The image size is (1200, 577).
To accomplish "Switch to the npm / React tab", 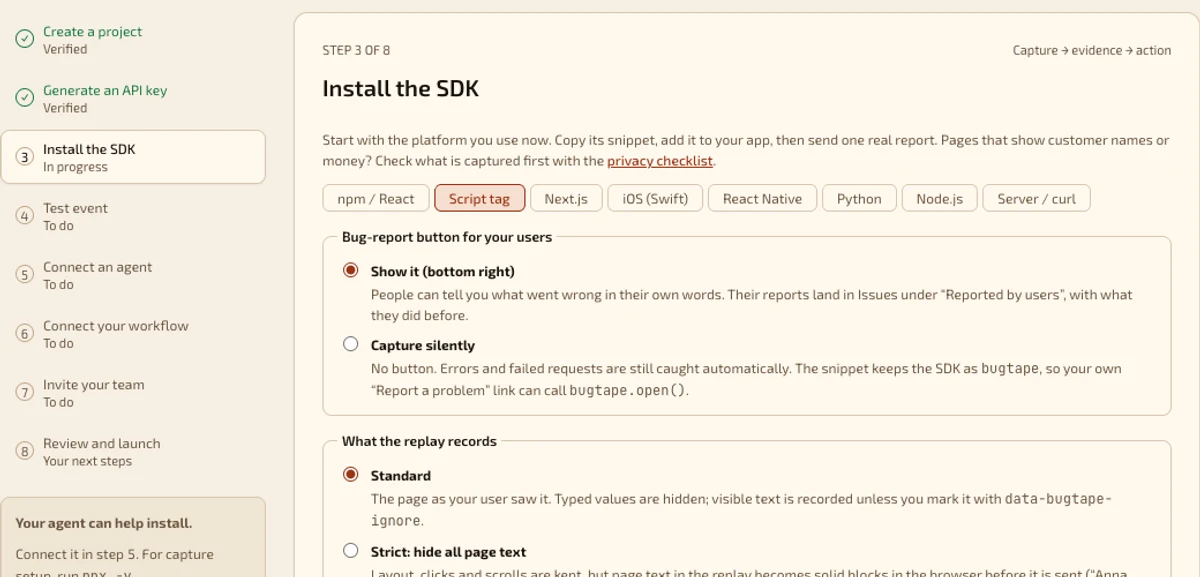I will pos(376,198).
